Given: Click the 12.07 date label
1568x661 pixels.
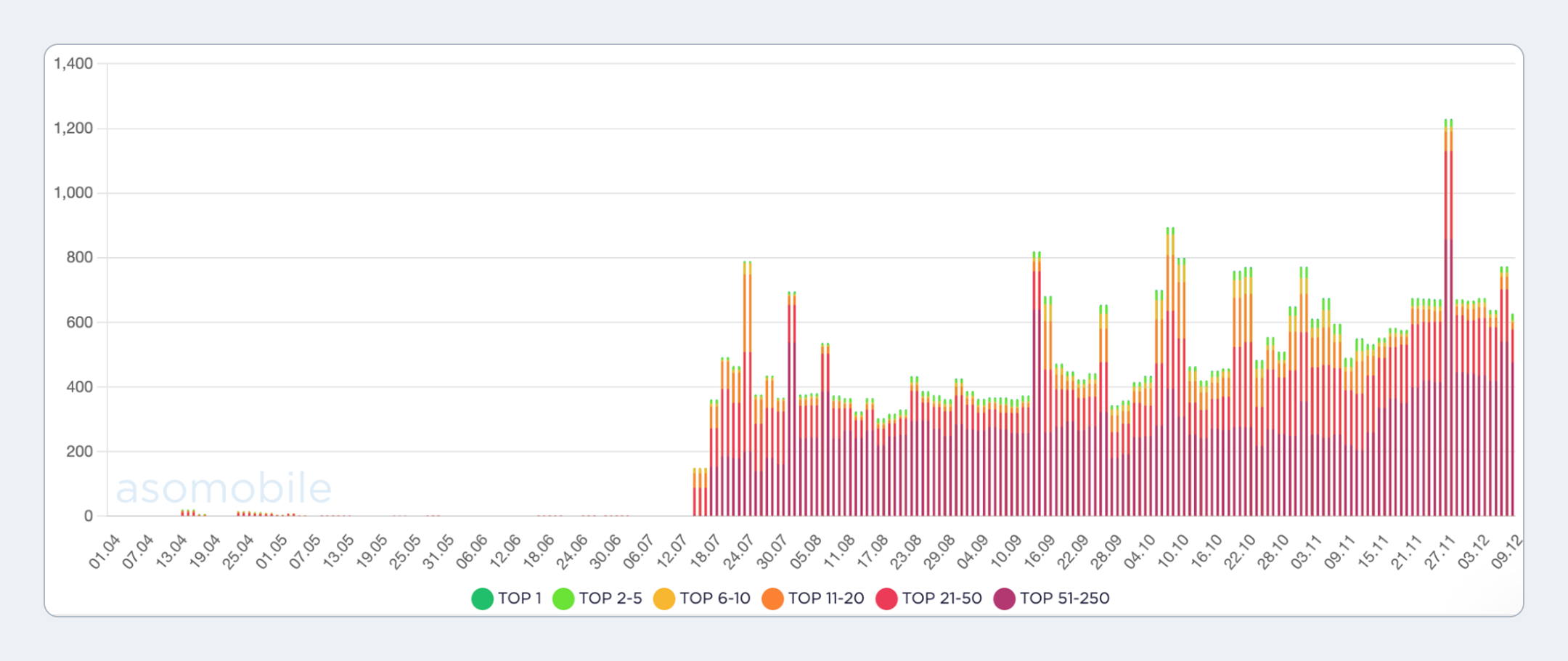Looking at the screenshot, I should pyautogui.click(x=672, y=552).
